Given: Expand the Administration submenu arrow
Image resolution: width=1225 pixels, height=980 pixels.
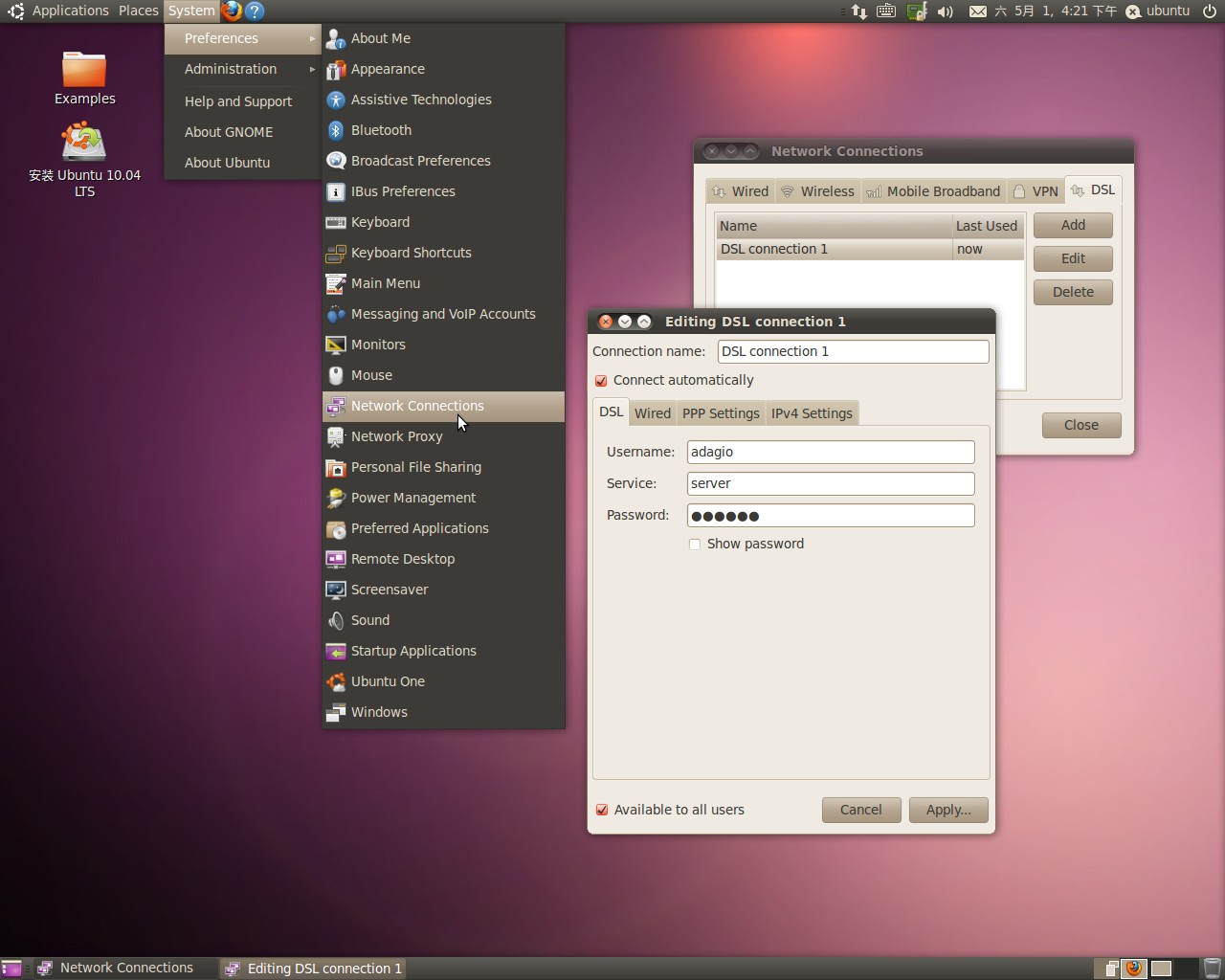Looking at the screenshot, I should click(x=312, y=70).
